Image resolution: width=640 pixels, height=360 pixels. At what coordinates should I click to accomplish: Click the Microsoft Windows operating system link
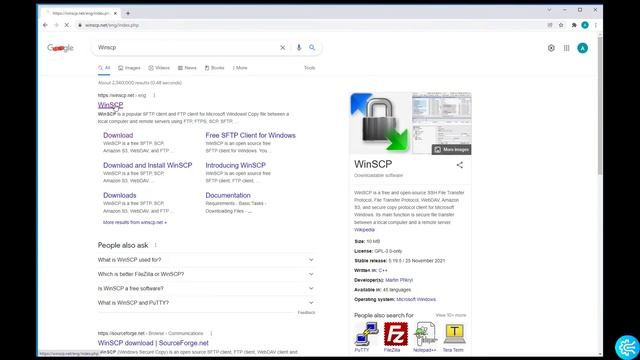point(416,299)
